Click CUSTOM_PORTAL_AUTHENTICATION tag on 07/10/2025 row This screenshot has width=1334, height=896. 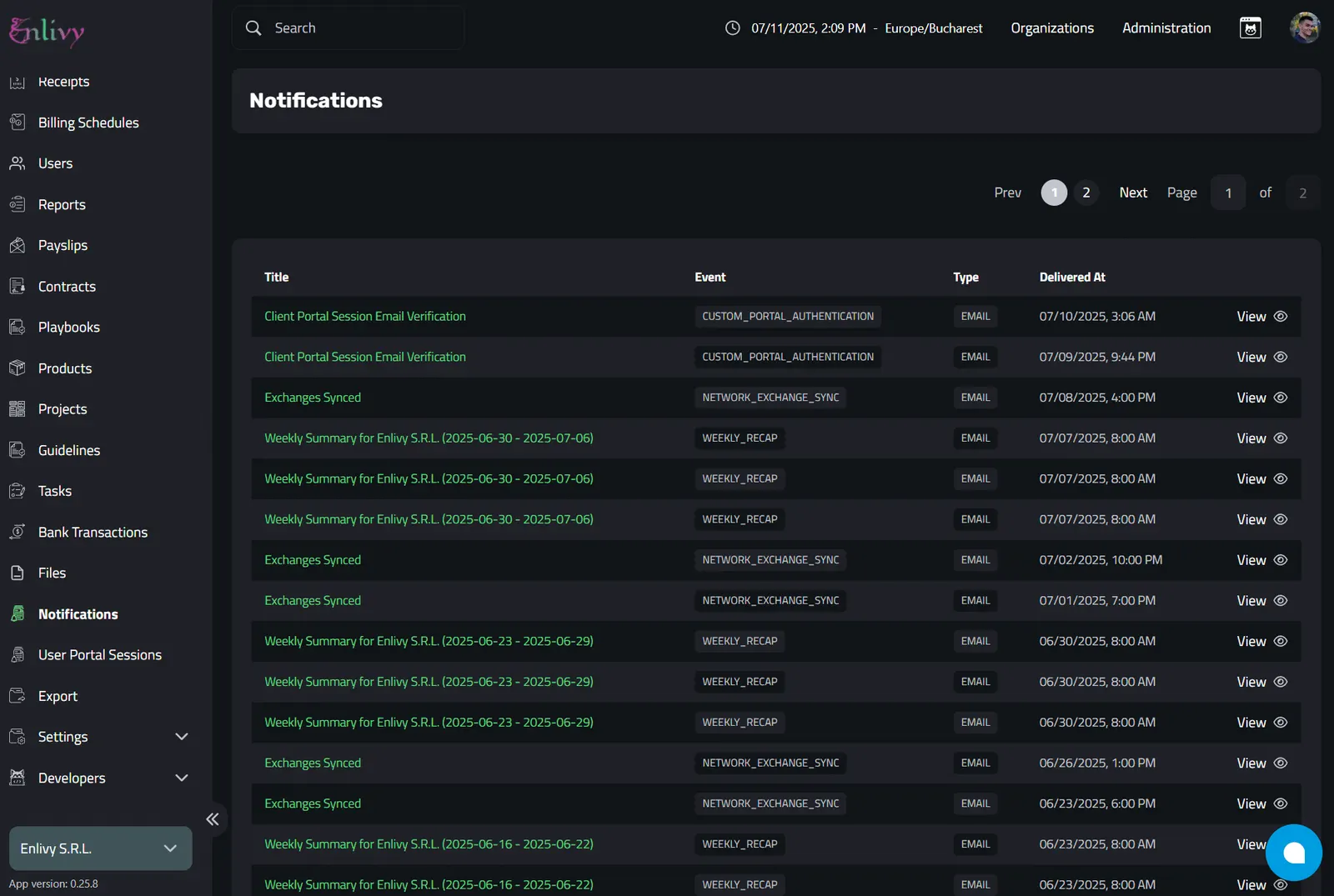[788, 316]
